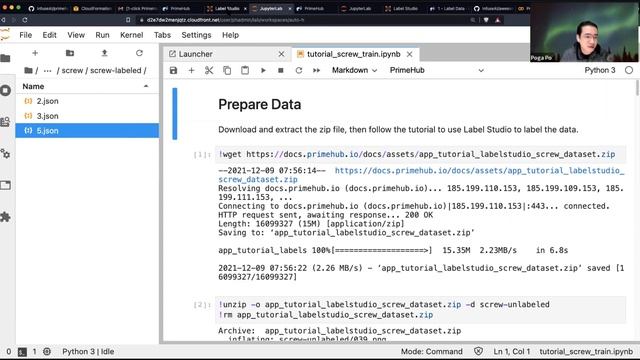
Task: Open the Settings menu
Action: click(196, 35)
